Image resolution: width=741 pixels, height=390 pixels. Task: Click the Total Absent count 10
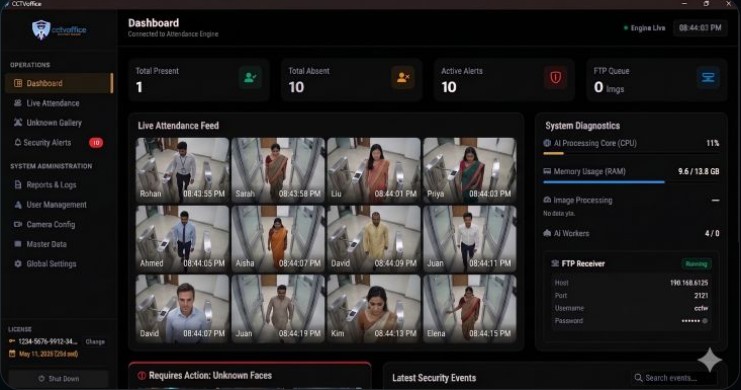click(296, 87)
